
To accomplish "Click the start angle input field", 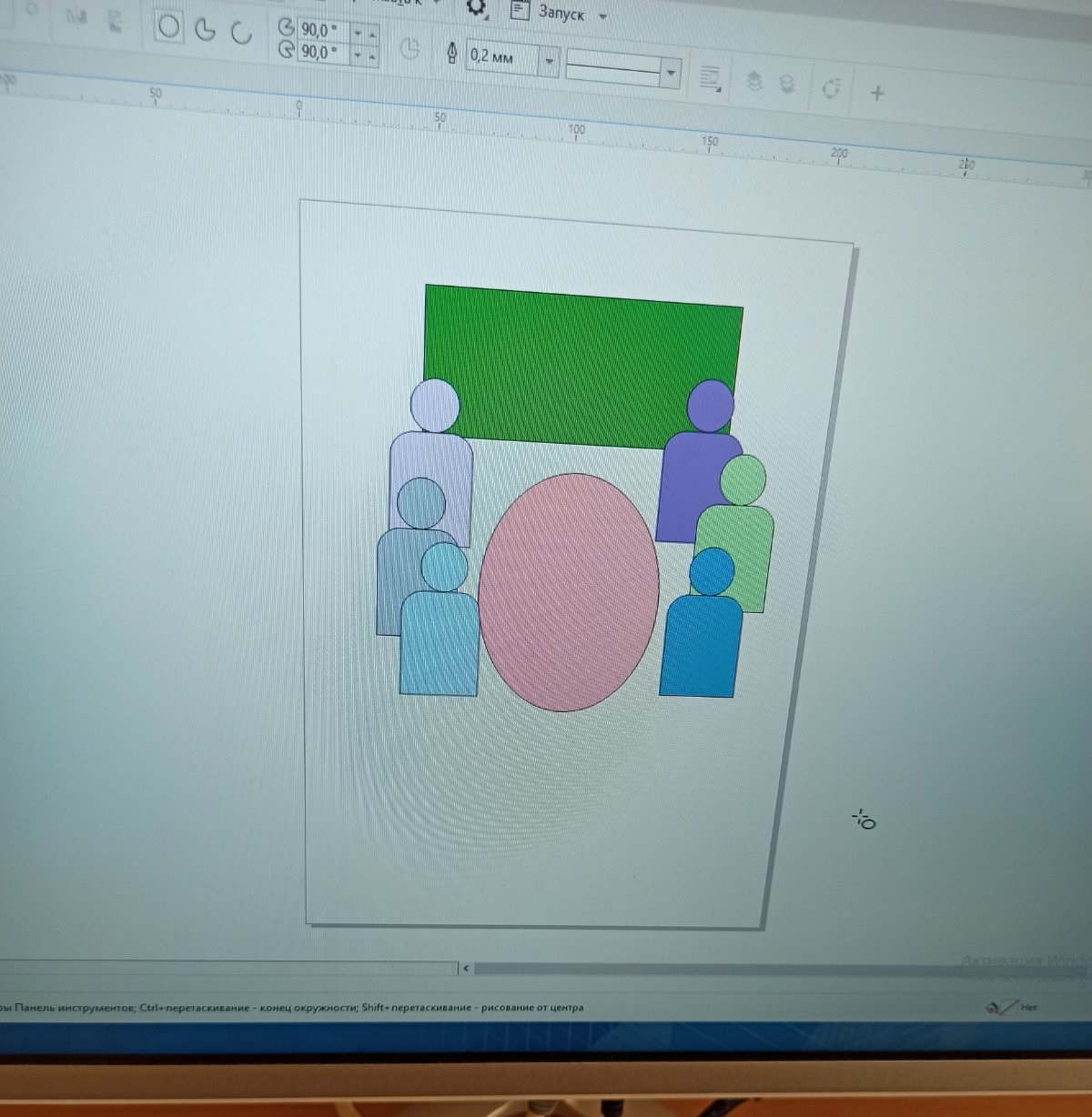I will 322,30.
